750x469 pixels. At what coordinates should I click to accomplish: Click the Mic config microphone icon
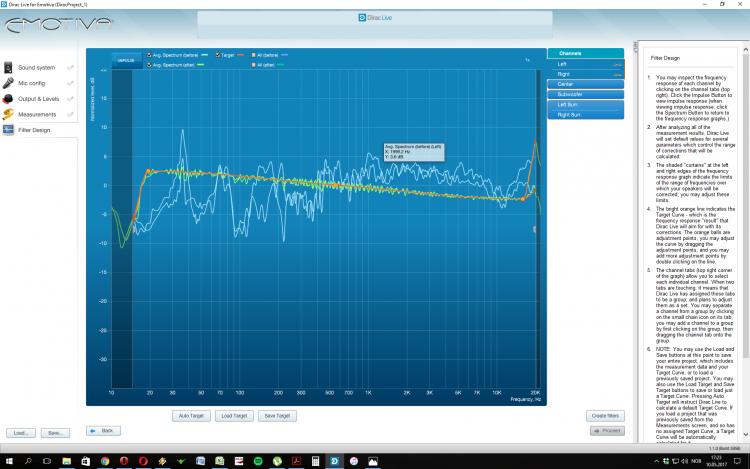point(8,83)
